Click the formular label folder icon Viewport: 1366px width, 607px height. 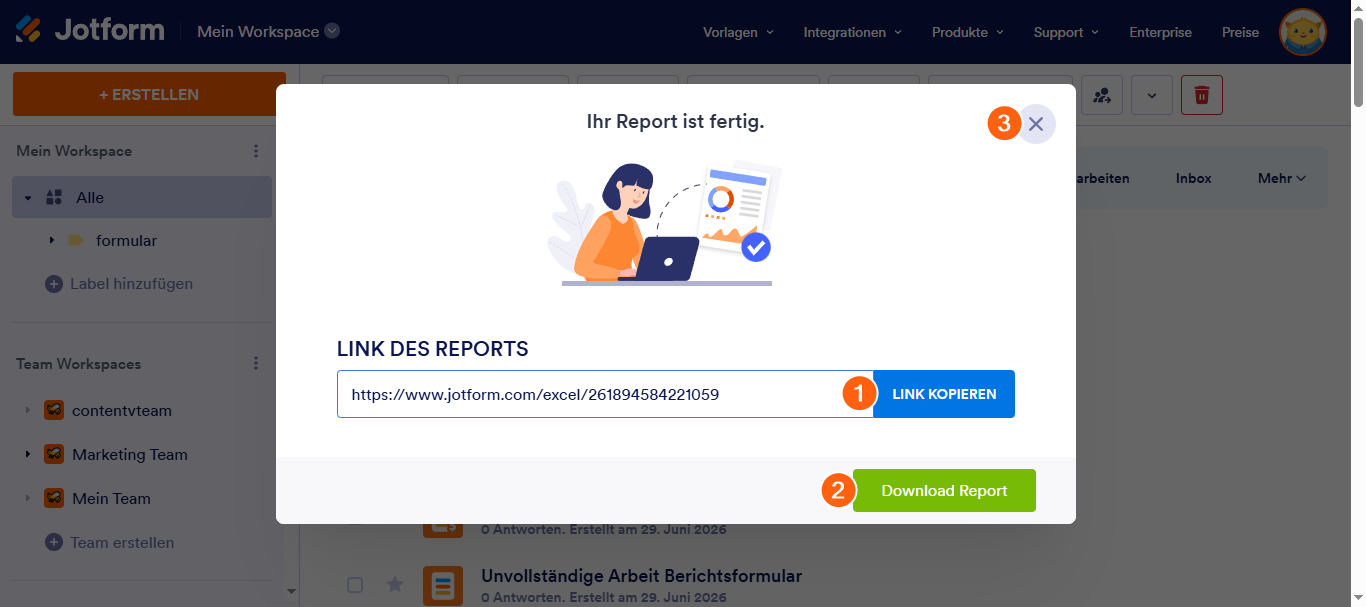75,240
